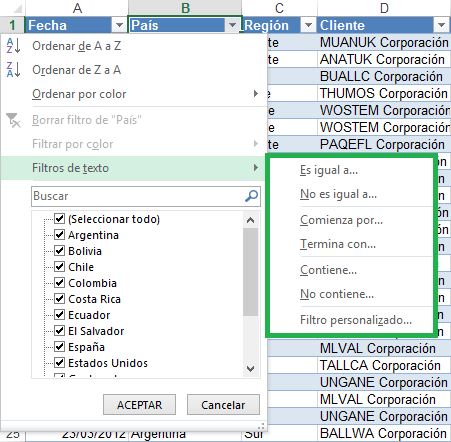Click the Z to A sort icon
This screenshot has width=451, height=442.
tap(13, 70)
